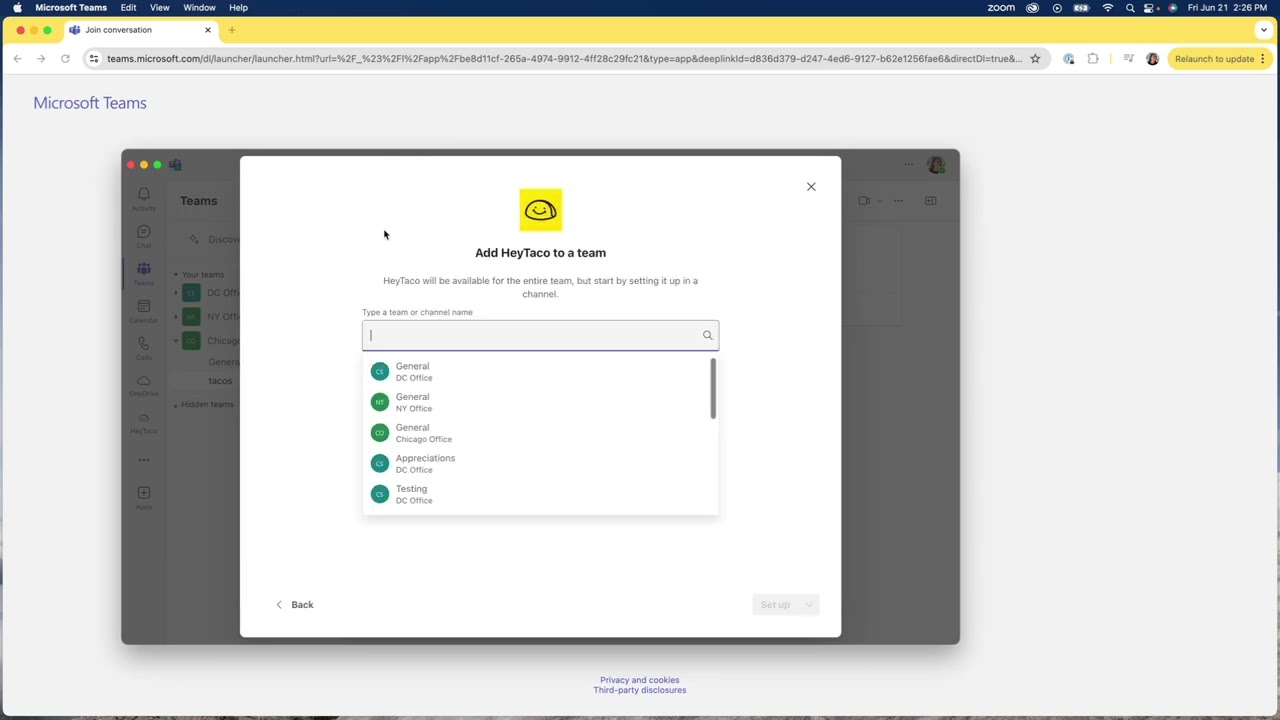Screen dimensions: 1280x720
Task: Open the Chrome profile avatar
Action: pyautogui.click(x=1152, y=59)
